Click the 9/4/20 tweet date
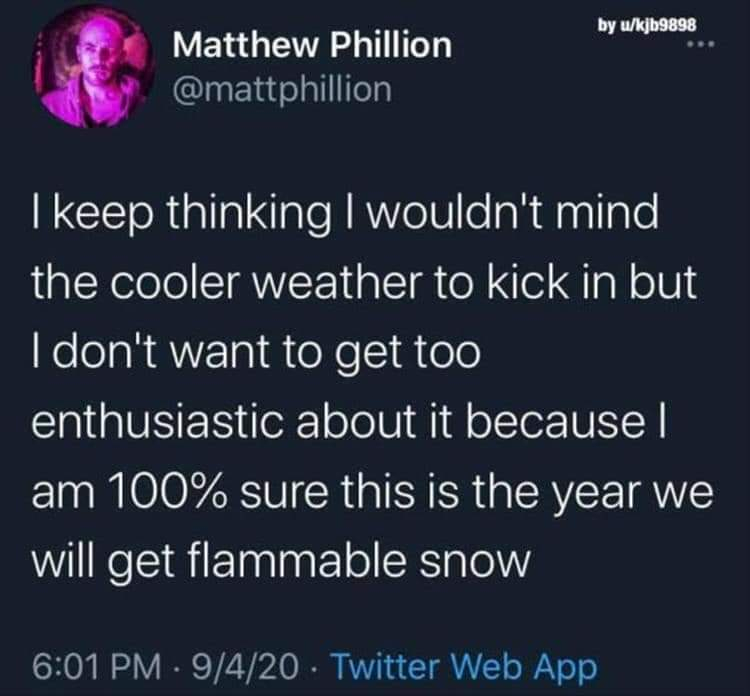The image size is (750, 696). [245, 667]
